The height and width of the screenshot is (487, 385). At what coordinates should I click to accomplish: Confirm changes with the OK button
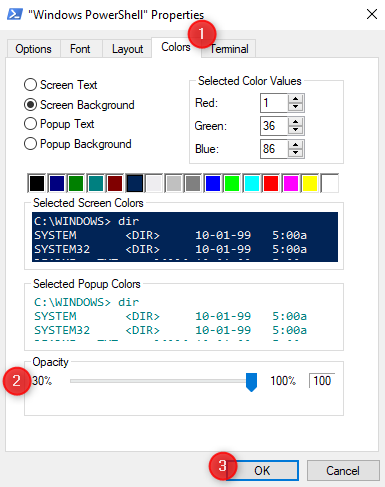tap(262, 470)
